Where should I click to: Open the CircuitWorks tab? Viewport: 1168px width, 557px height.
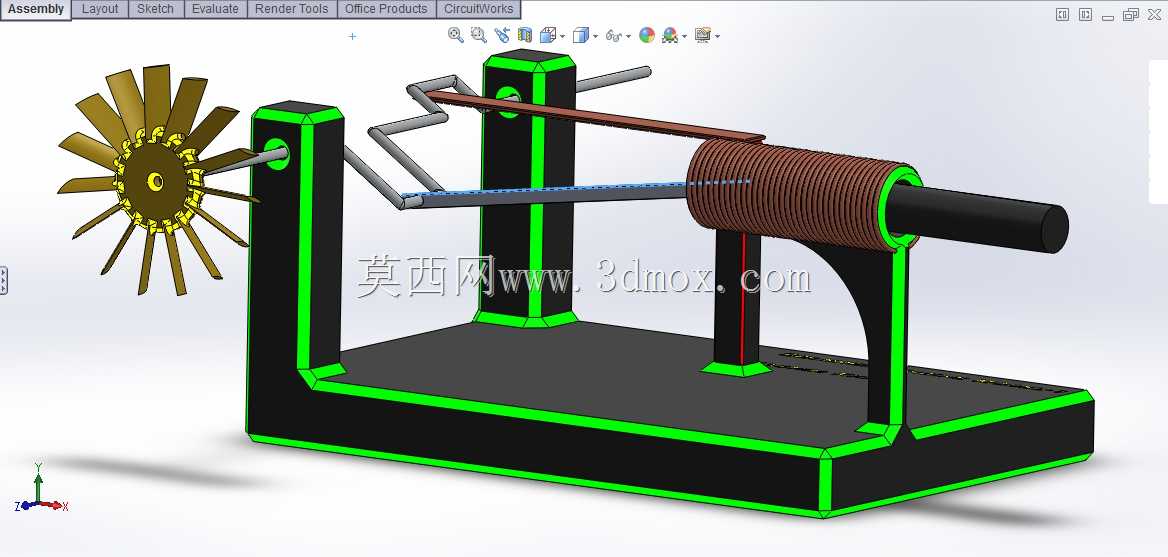click(x=478, y=9)
